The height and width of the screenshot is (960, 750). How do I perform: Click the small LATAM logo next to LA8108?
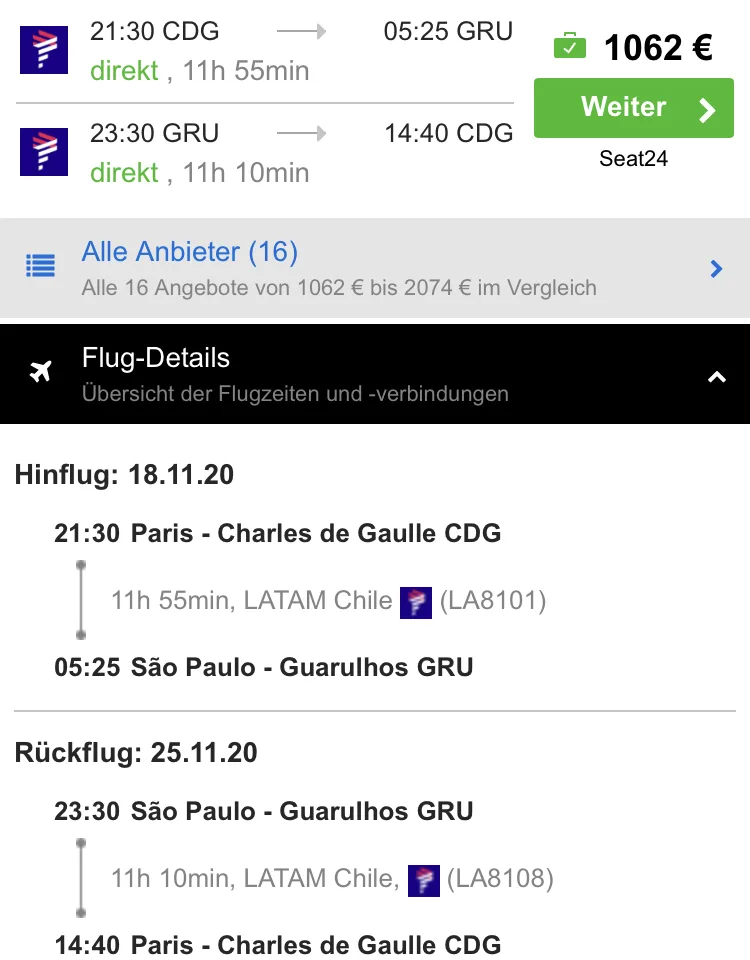point(424,880)
